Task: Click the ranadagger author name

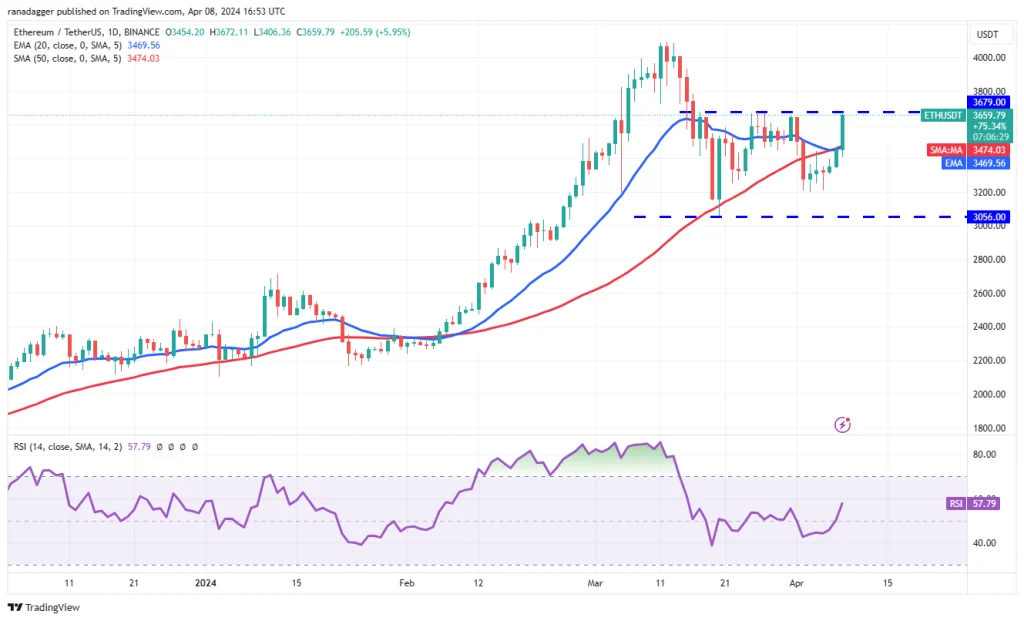Action: coord(33,11)
